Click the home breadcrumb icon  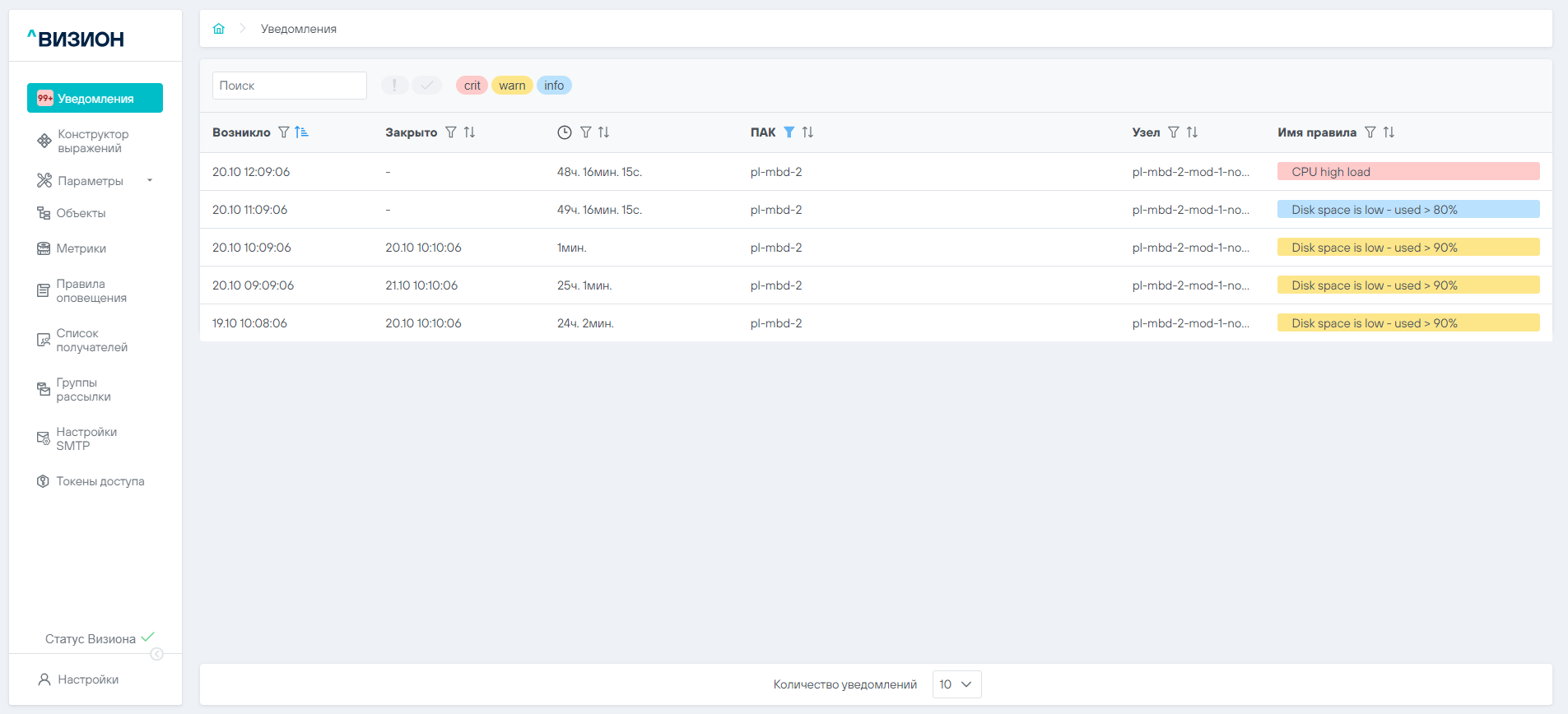219,29
